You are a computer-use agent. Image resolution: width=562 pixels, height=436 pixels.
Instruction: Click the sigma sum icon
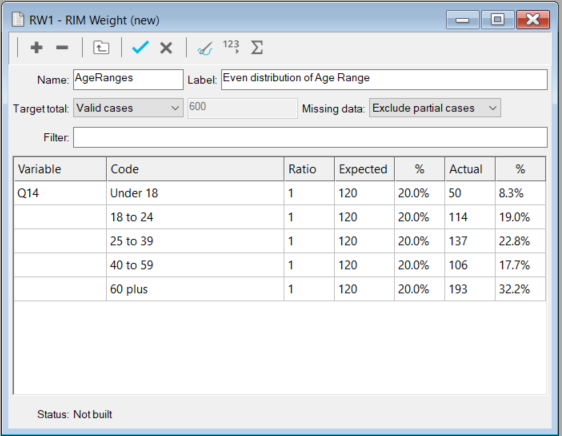(257, 47)
